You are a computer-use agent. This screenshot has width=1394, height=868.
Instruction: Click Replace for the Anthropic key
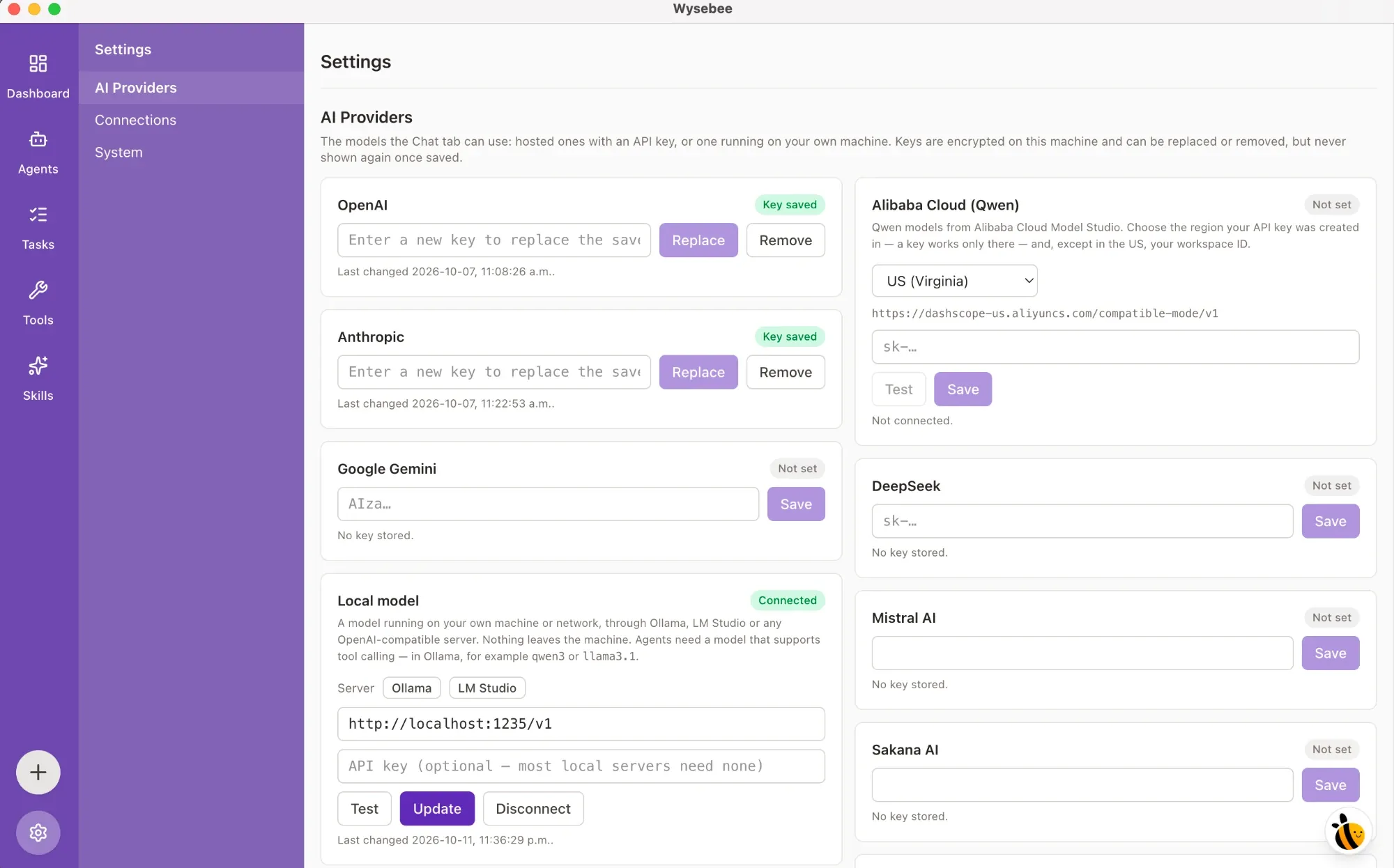coord(698,372)
